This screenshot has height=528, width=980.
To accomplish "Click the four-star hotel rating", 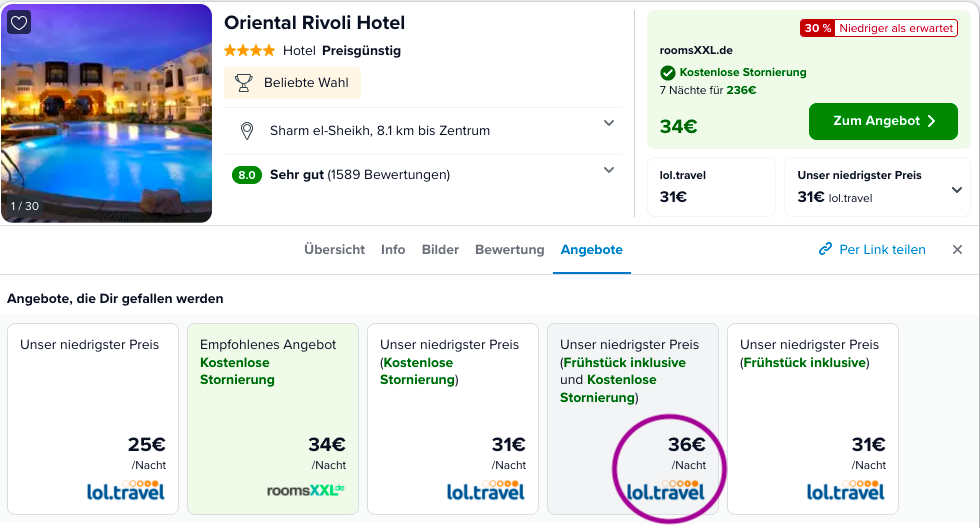I will [x=249, y=51].
